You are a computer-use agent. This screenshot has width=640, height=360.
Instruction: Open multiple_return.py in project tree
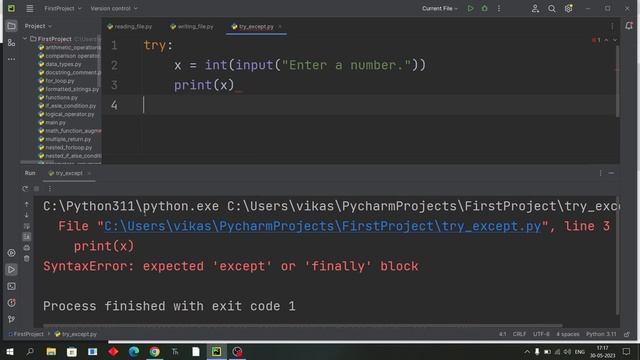coord(64,139)
